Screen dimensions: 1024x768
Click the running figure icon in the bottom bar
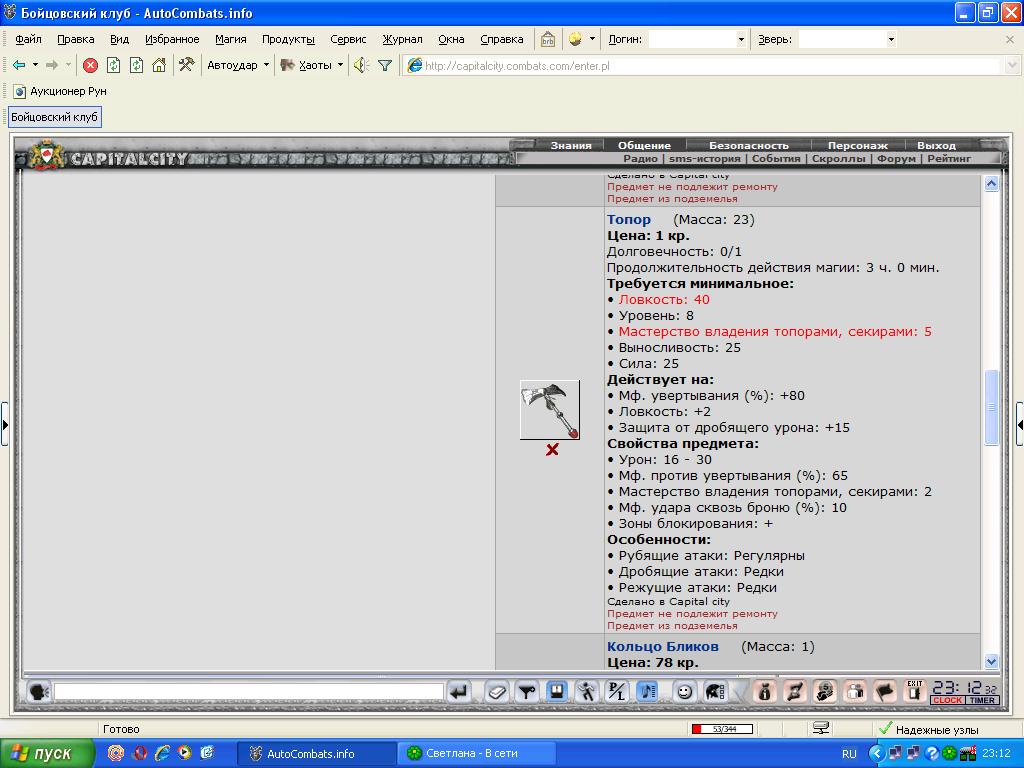(586, 691)
